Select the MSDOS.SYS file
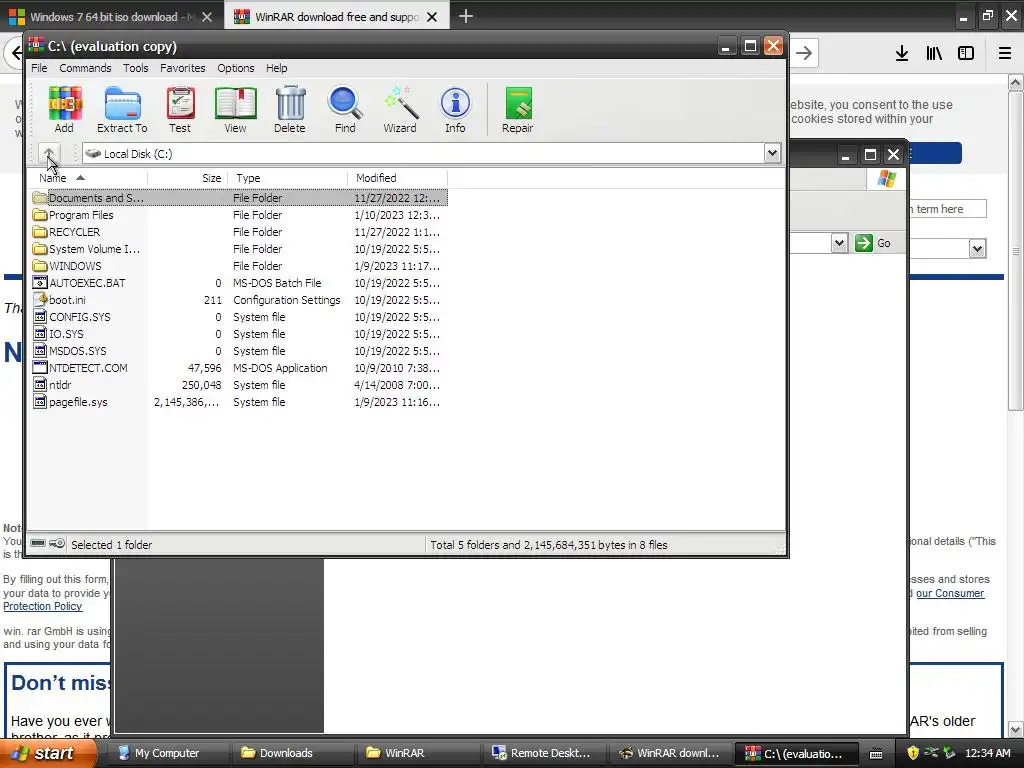This screenshot has height=768, width=1024. click(239, 351)
